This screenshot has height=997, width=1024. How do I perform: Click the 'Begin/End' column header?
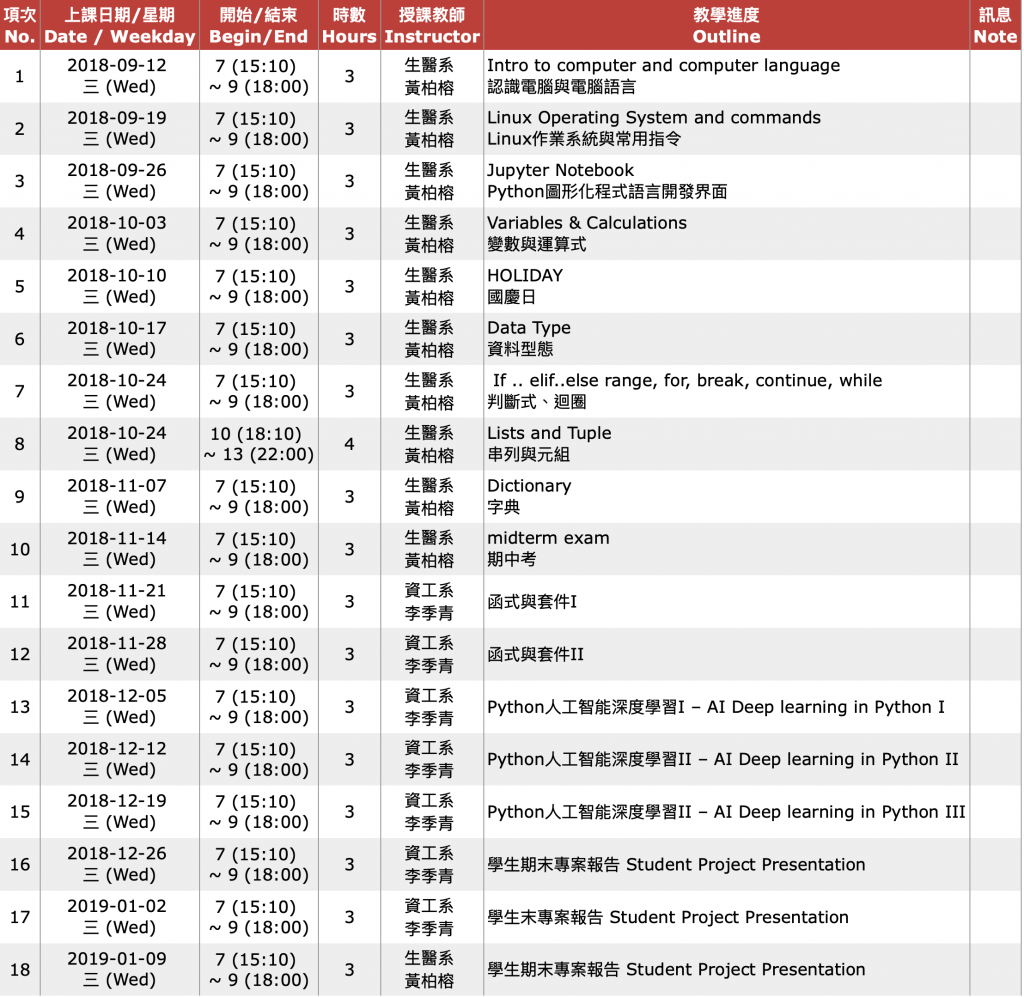(x=259, y=25)
